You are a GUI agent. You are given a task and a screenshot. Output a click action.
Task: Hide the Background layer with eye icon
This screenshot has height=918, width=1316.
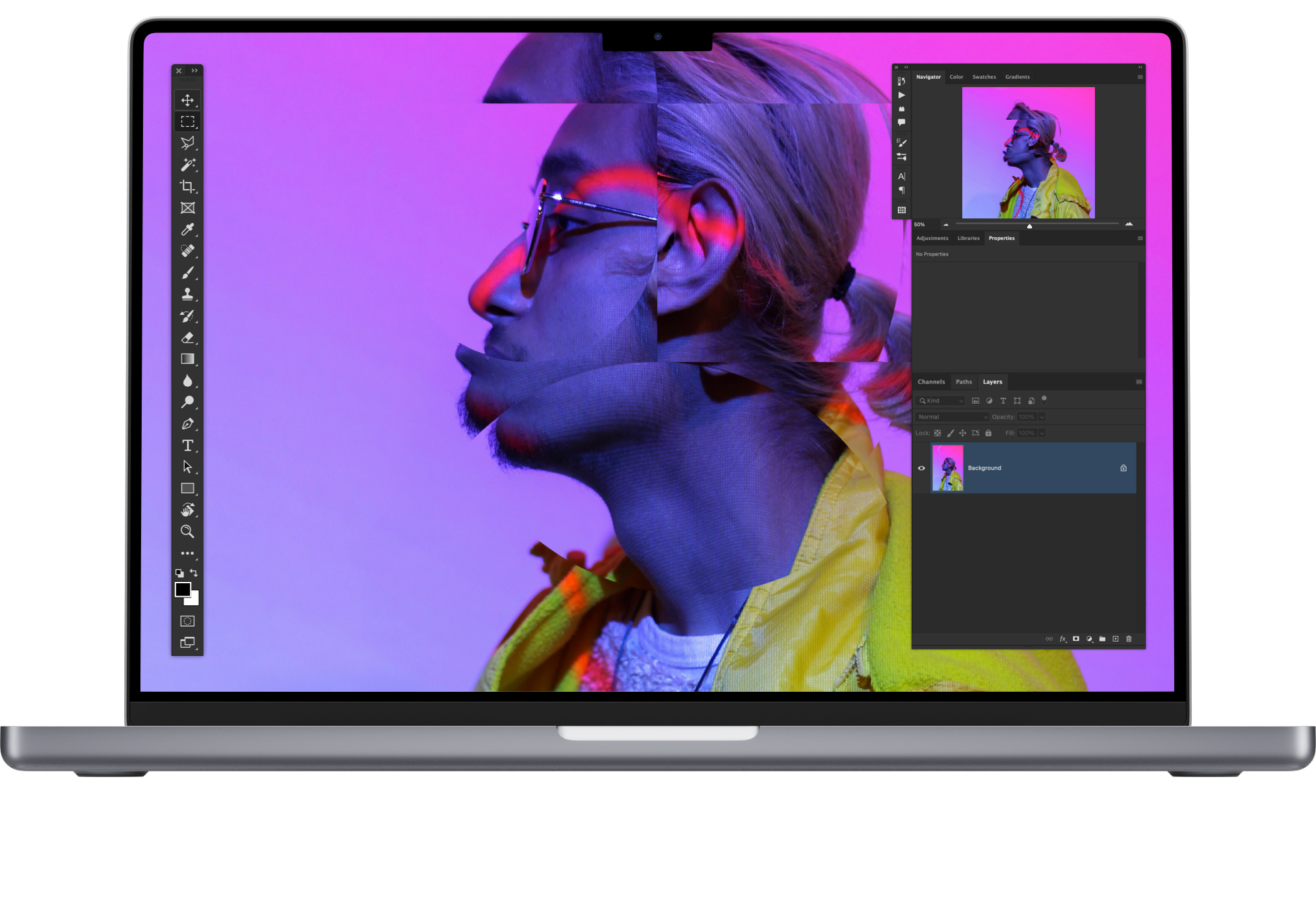point(921,468)
